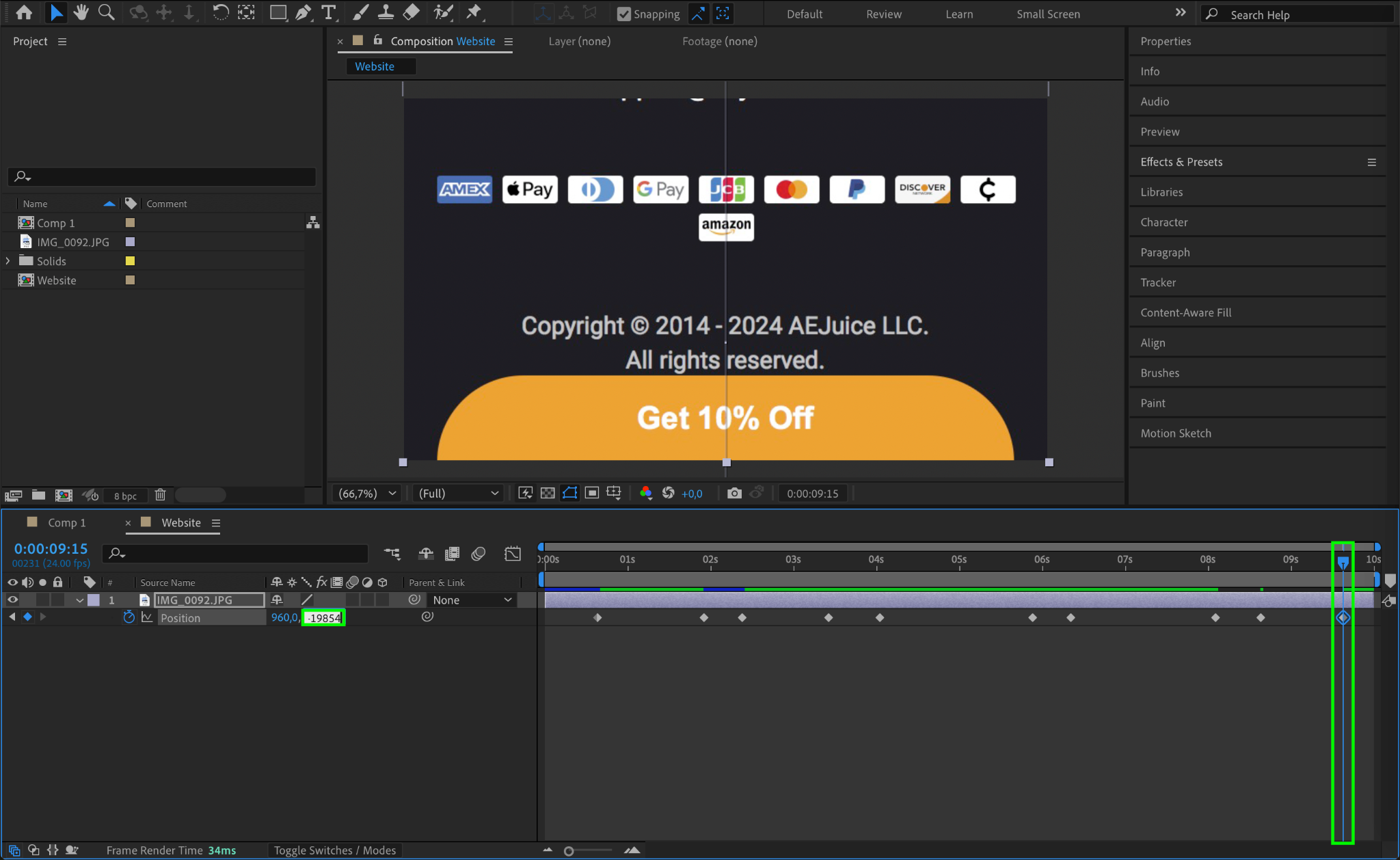Toggle the Position stopwatch
Viewport: 1400px width, 860px height.
[129, 617]
